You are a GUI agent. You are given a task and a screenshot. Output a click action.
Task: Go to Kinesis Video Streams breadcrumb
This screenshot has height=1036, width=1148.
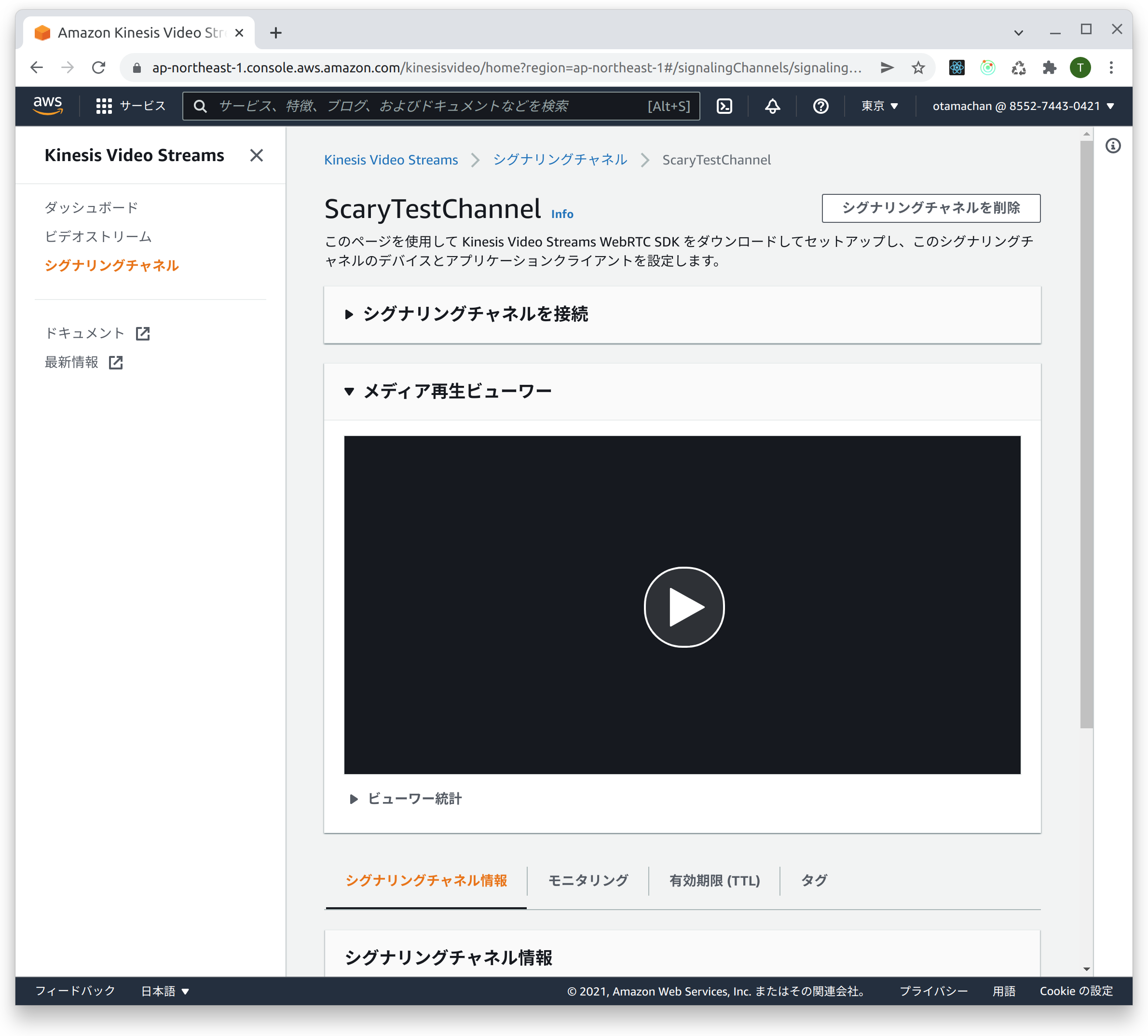pyautogui.click(x=391, y=160)
